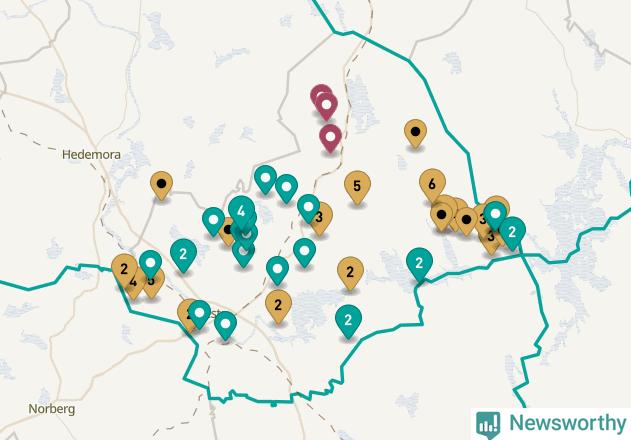Image resolution: width=631 pixels, height=440 pixels.
Task: Open the Newsworthy logo link
Action: (x=551, y=424)
